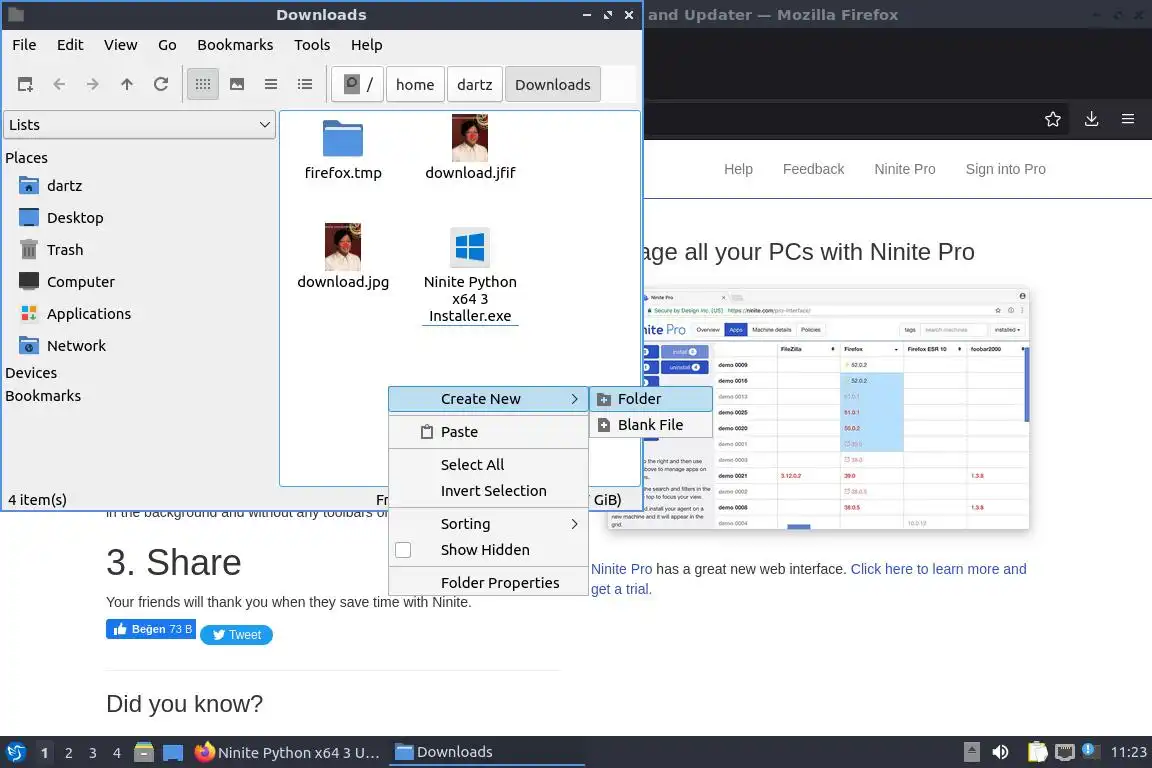This screenshot has width=1152, height=768.
Task: Click the Facebook Beğen like button
Action: pyautogui.click(x=151, y=629)
